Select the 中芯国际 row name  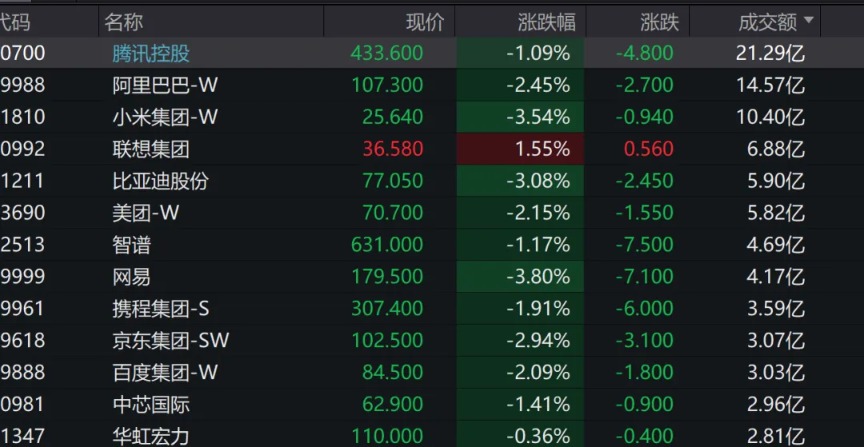(151, 405)
